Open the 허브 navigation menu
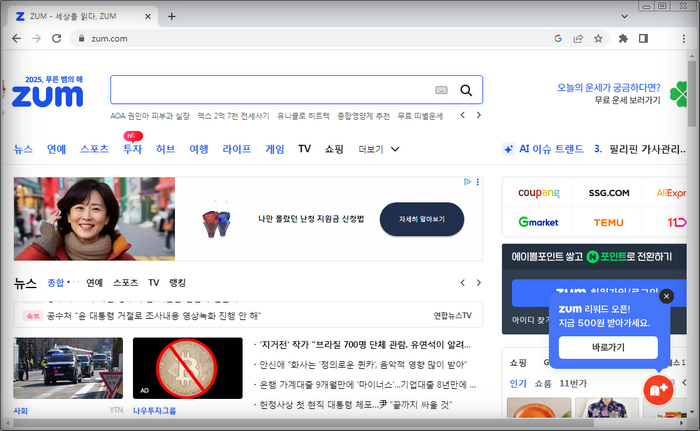This screenshot has height=431, width=700. (x=165, y=149)
